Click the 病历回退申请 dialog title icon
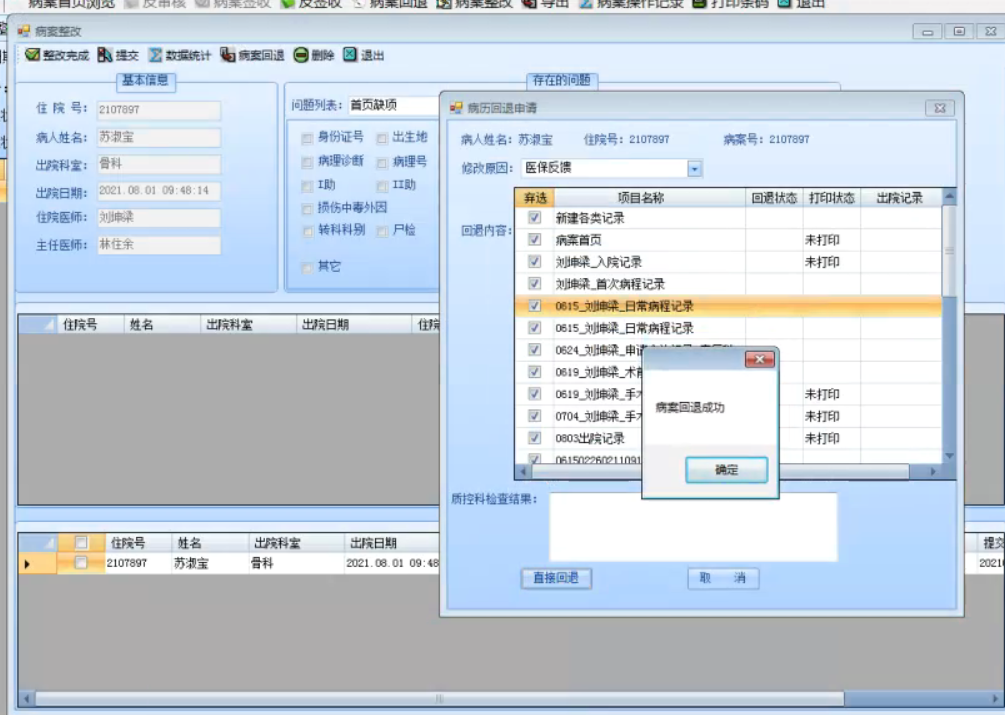This screenshot has width=1005, height=715. tap(456, 108)
